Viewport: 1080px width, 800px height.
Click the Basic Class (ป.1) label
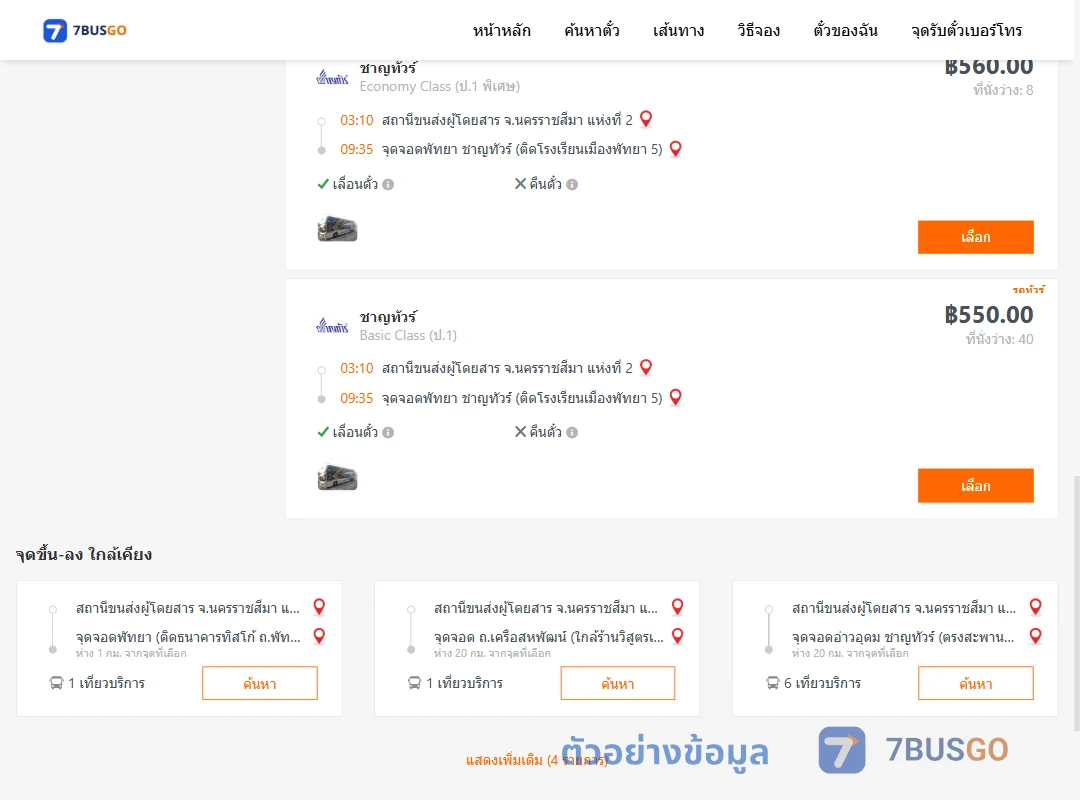click(x=408, y=336)
